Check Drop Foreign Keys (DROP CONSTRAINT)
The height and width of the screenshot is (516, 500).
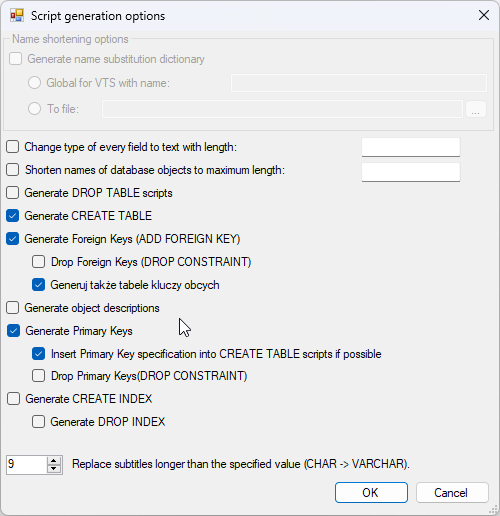pyautogui.click(x=39, y=262)
